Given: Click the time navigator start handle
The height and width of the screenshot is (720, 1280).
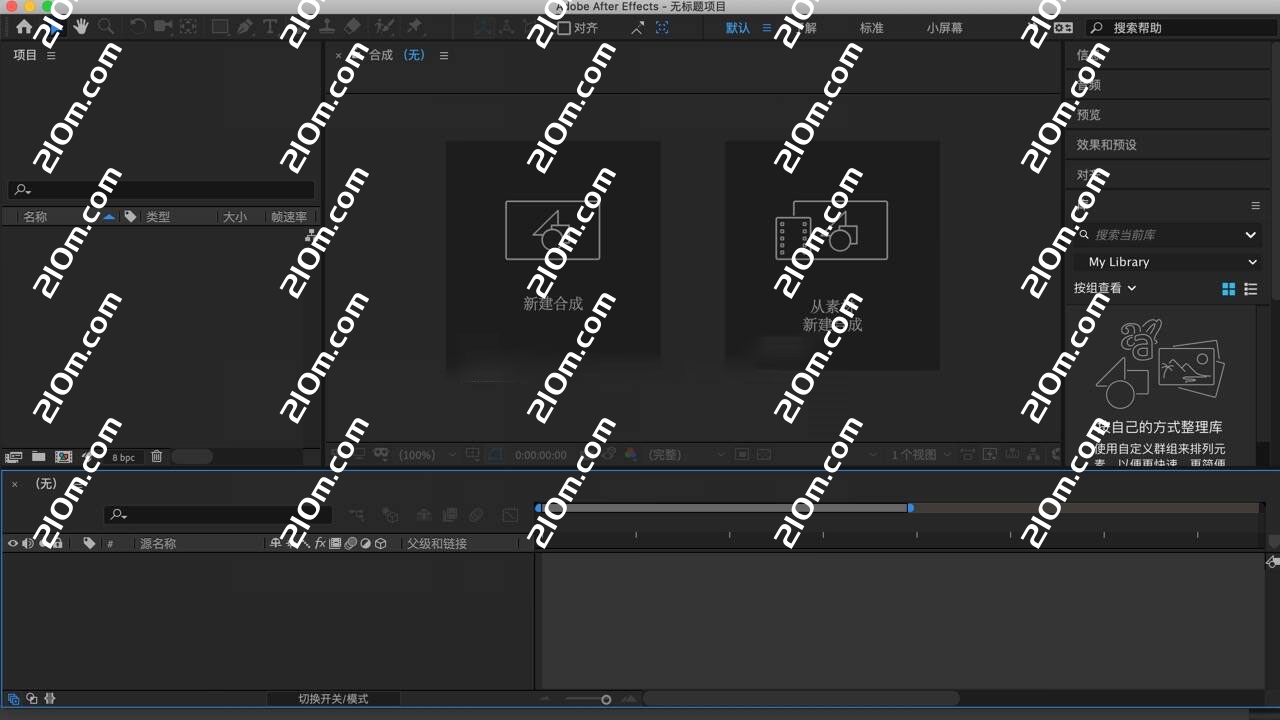Looking at the screenshot, I should (x=538, y=508).
